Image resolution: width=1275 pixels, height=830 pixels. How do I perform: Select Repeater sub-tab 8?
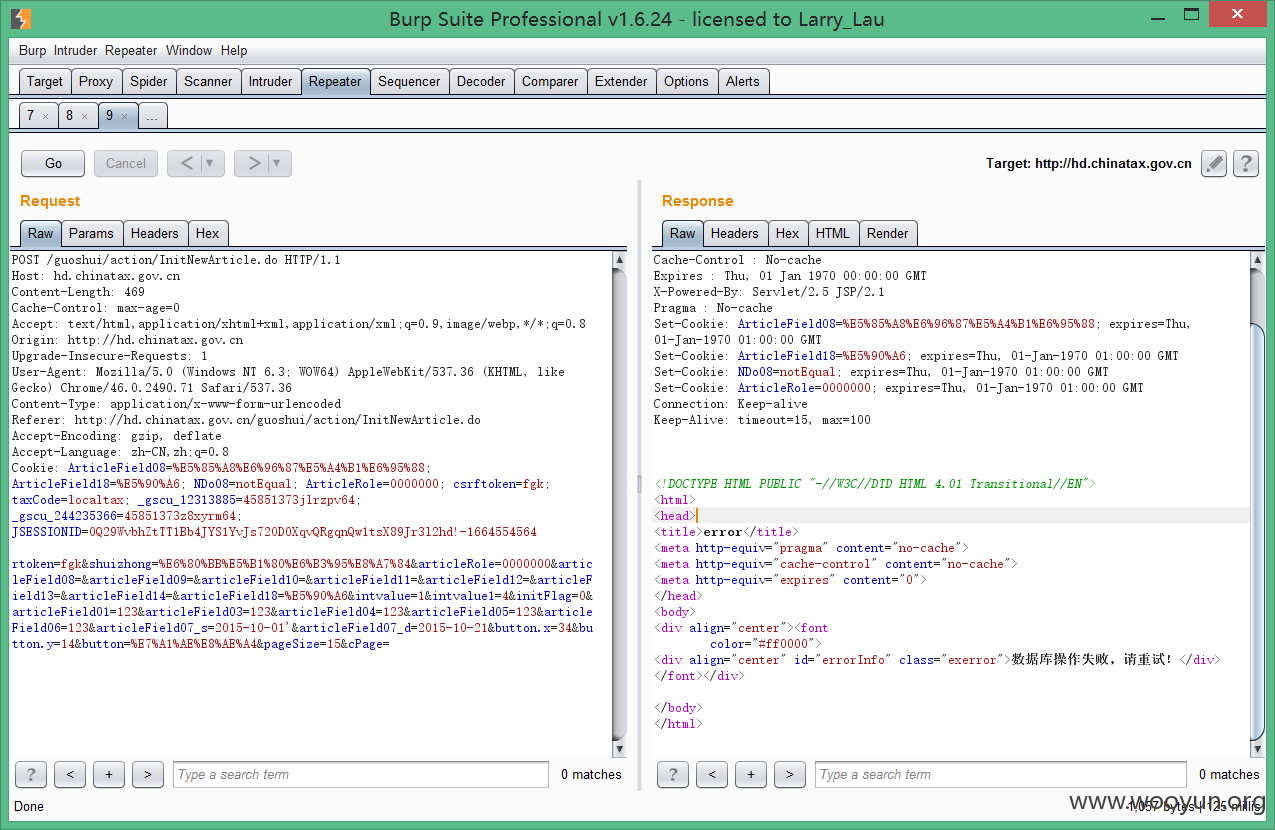[x=69, y=116]
